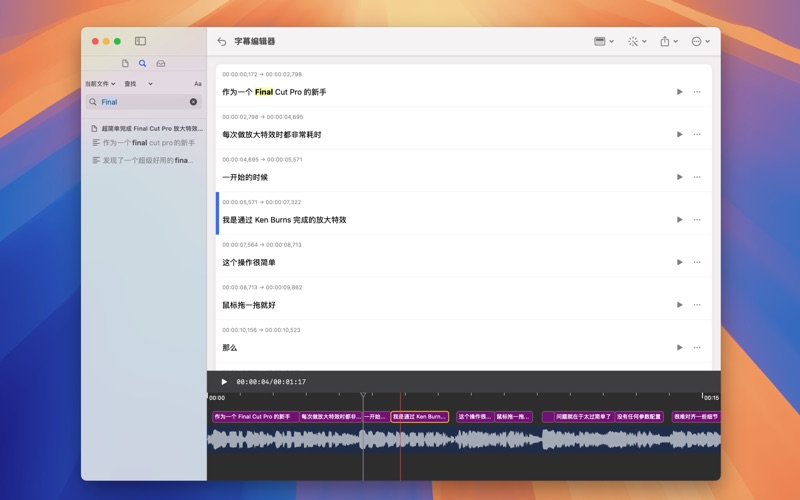Open the inbox tray tab in sidebar

coord(160,64)
